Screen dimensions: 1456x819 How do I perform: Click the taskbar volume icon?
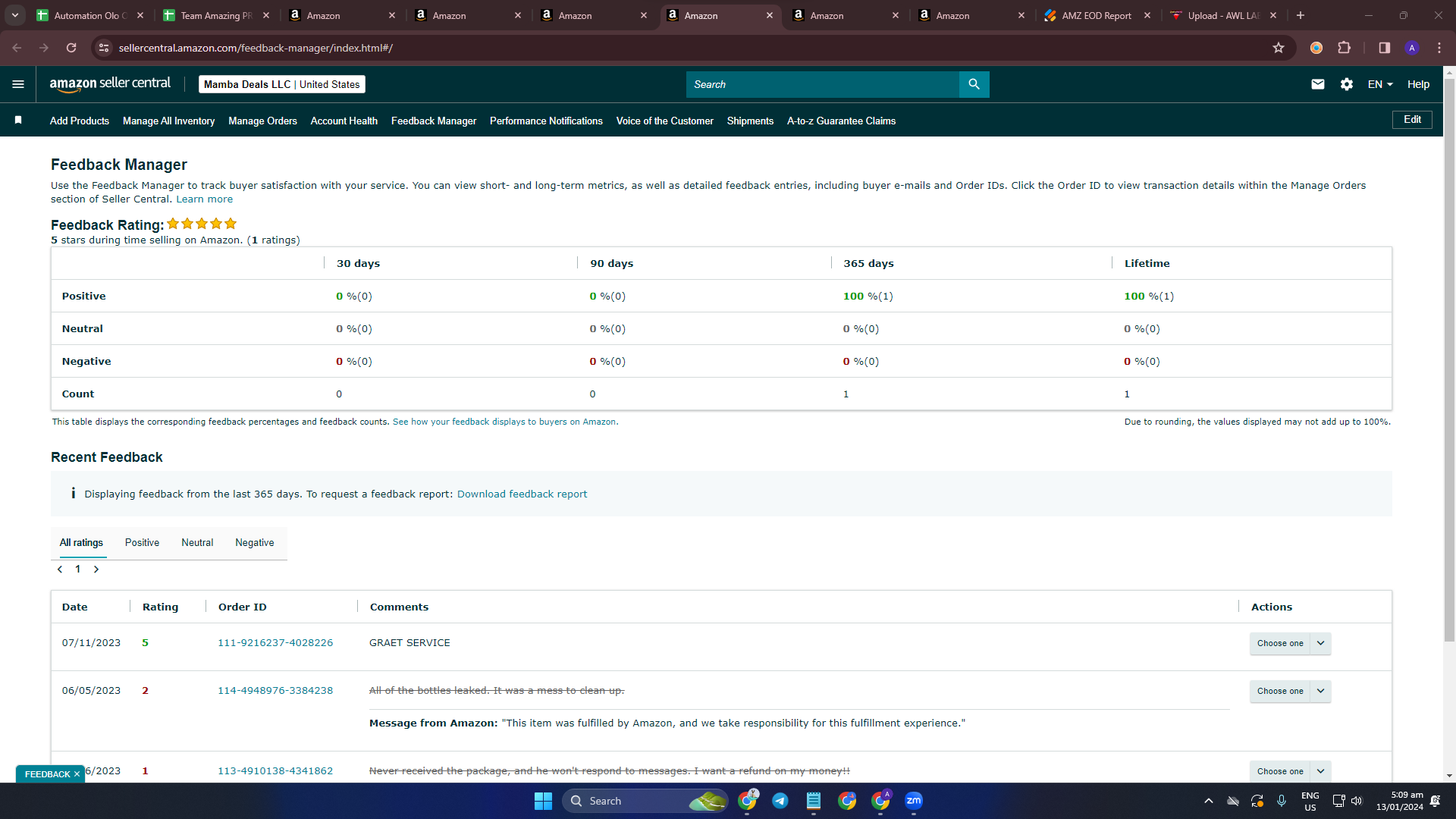(x=1357, y=801)
